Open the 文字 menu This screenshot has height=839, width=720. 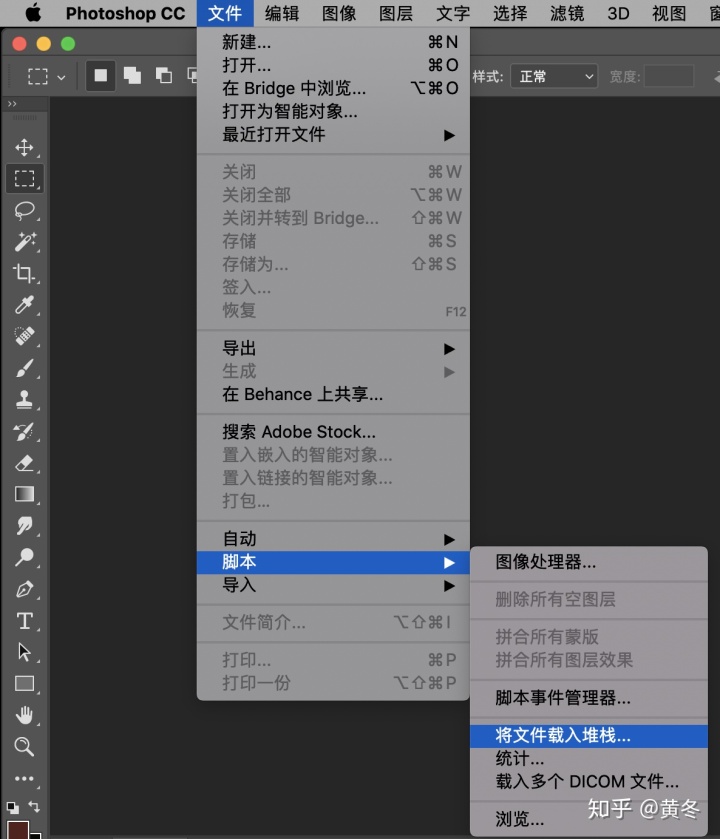453,13
